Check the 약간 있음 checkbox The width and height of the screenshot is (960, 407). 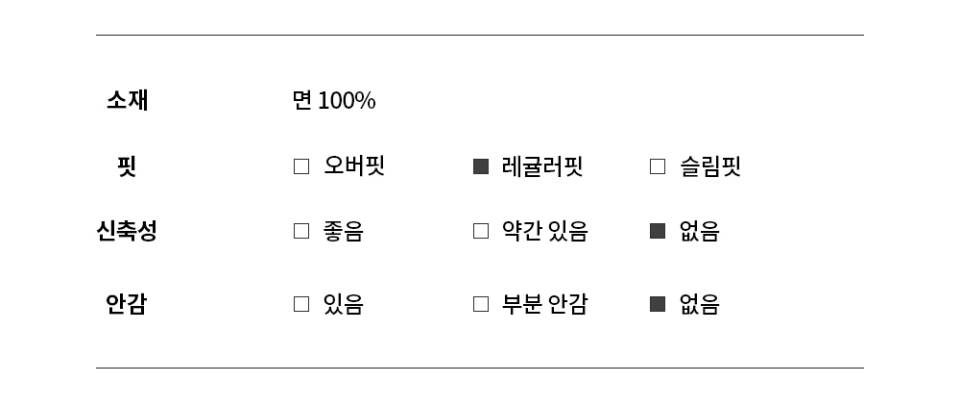[x=481, y=232]
